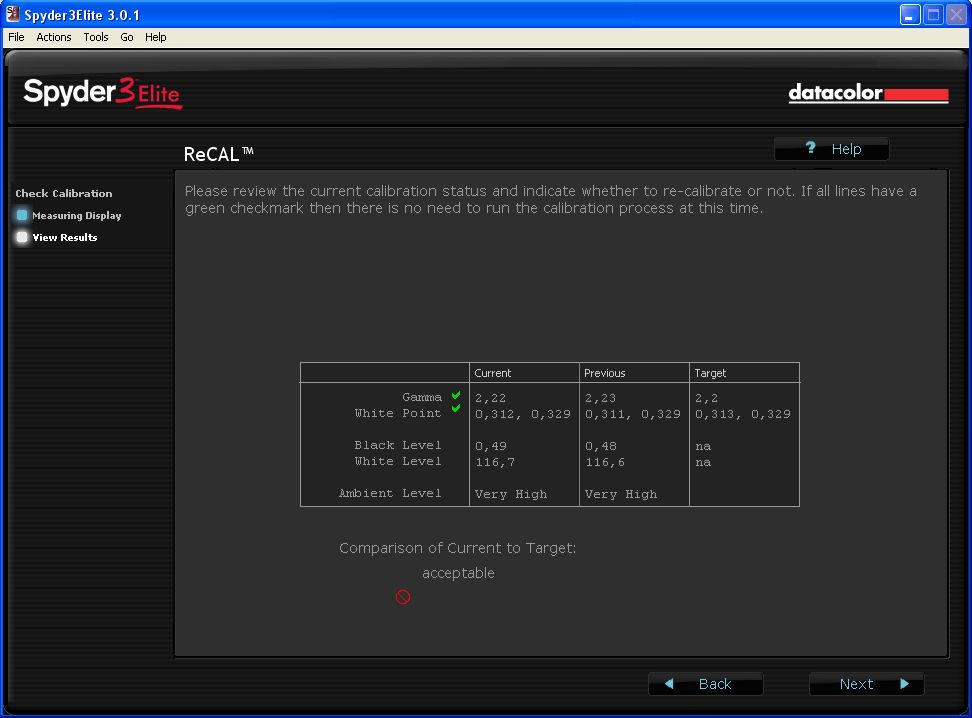Screen dimensions: 972x718
Task: Click the question mark Help button
Action: coord(831,149)
